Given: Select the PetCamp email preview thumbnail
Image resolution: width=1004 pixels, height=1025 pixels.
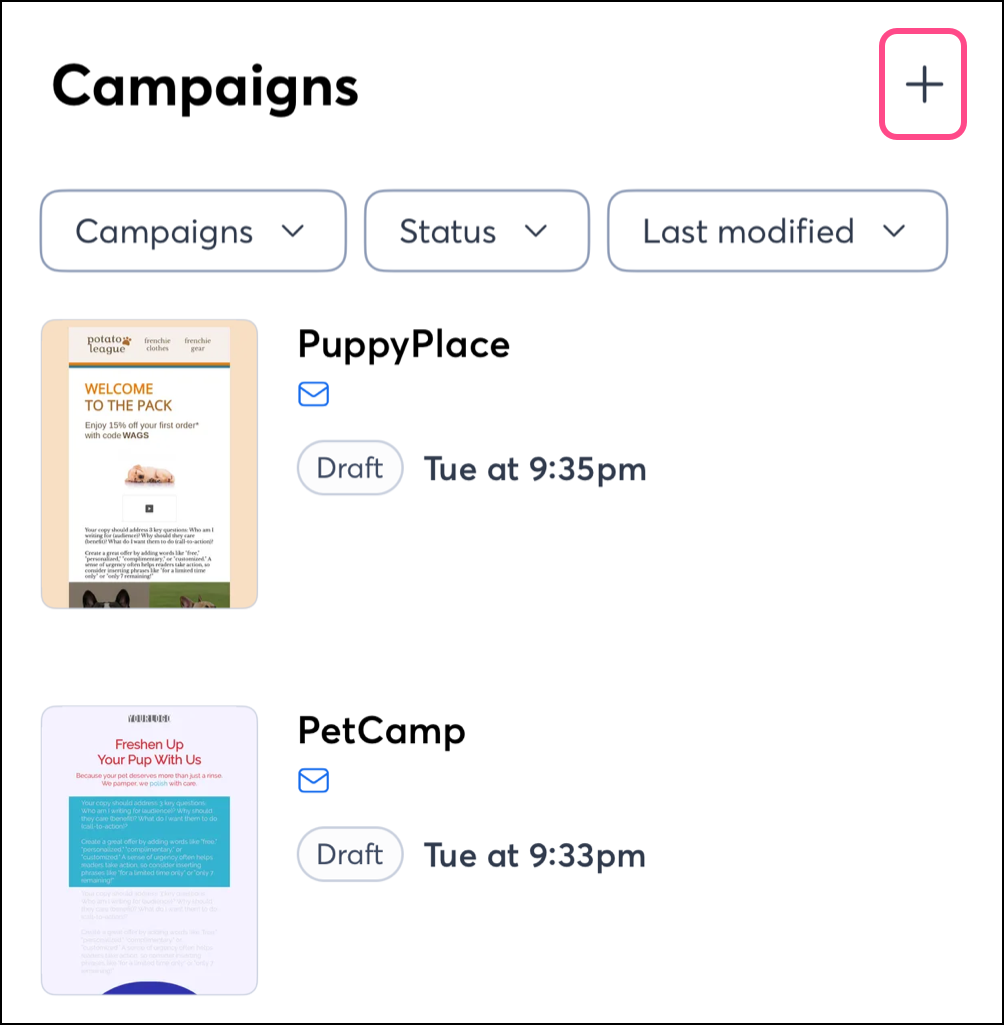Looking at the screenshot, I should click(149, 850).
